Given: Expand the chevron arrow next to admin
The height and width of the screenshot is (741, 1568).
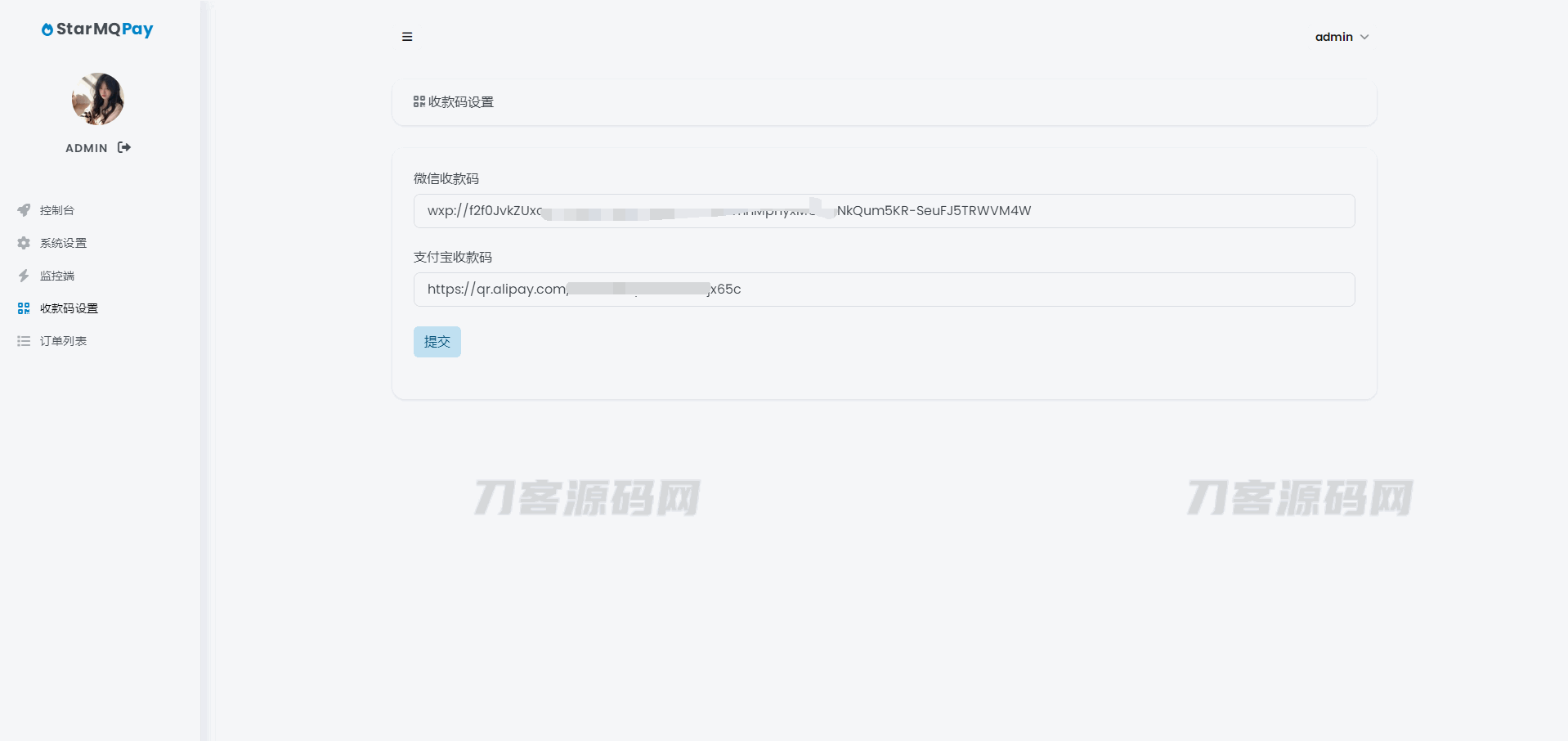Looking at the screenshot, I should pyautogui.click(x=1364, y=37).
